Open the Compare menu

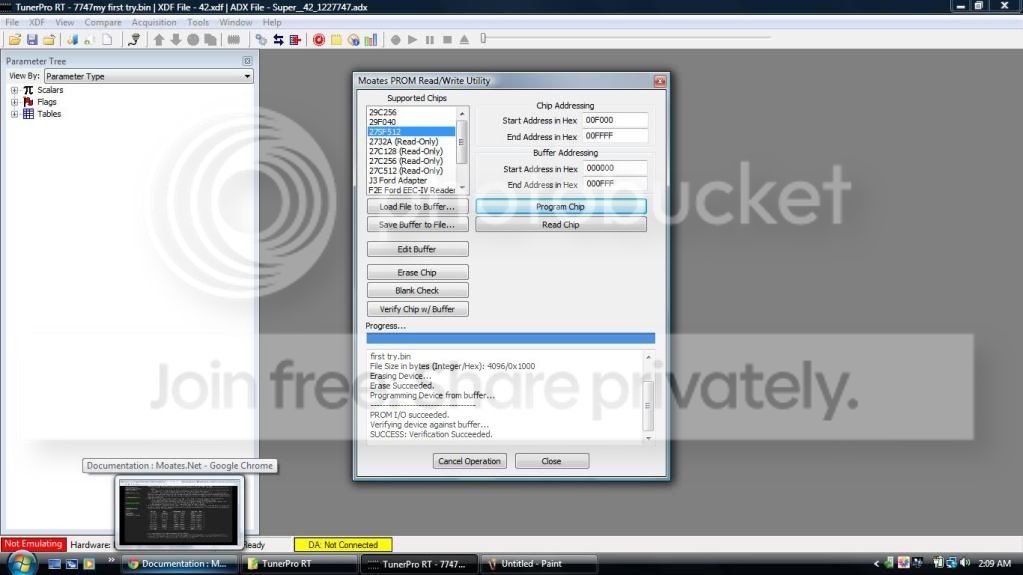coord(102,22)
